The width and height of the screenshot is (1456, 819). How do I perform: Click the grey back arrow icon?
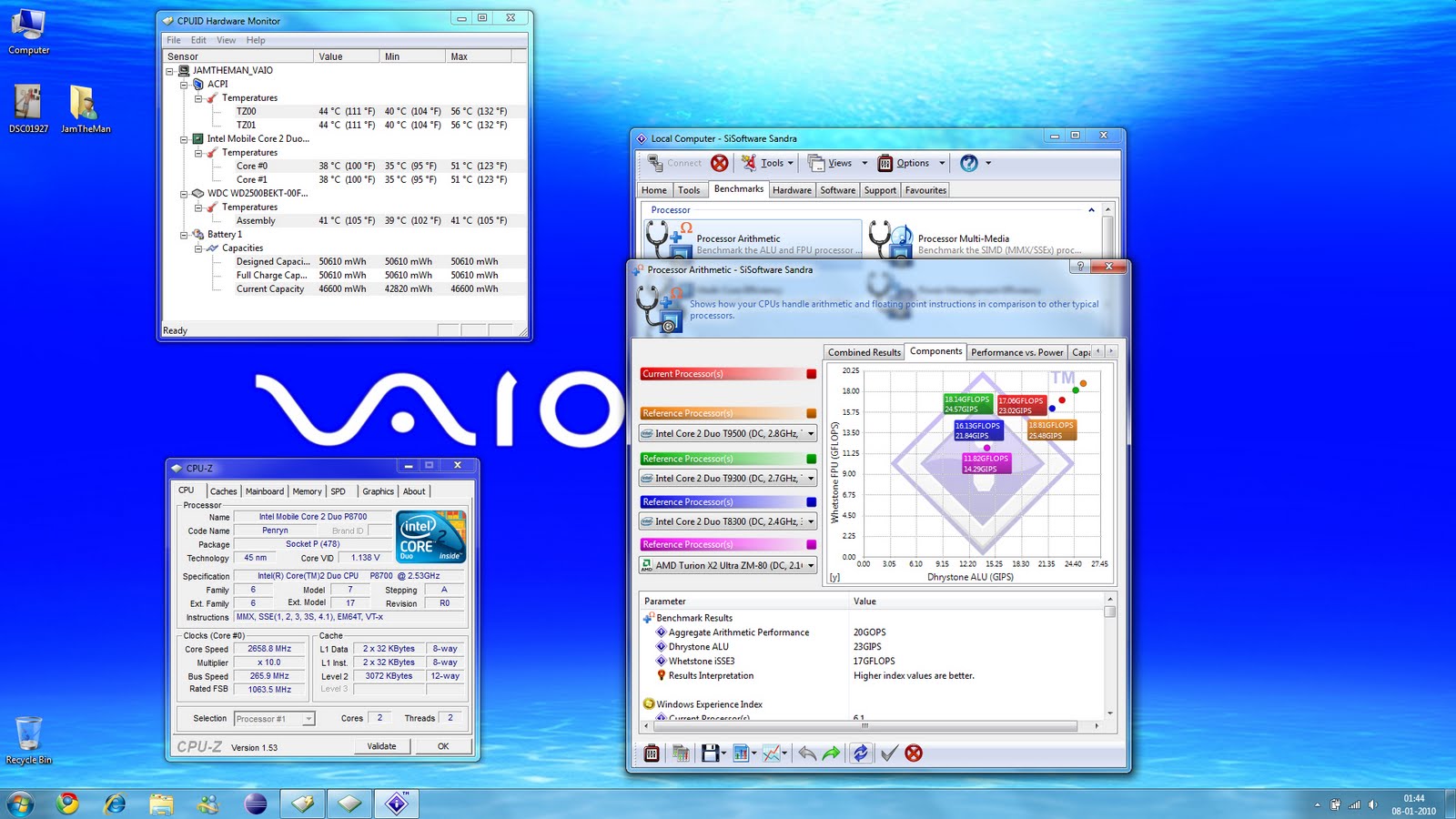(x=807, y=753)
